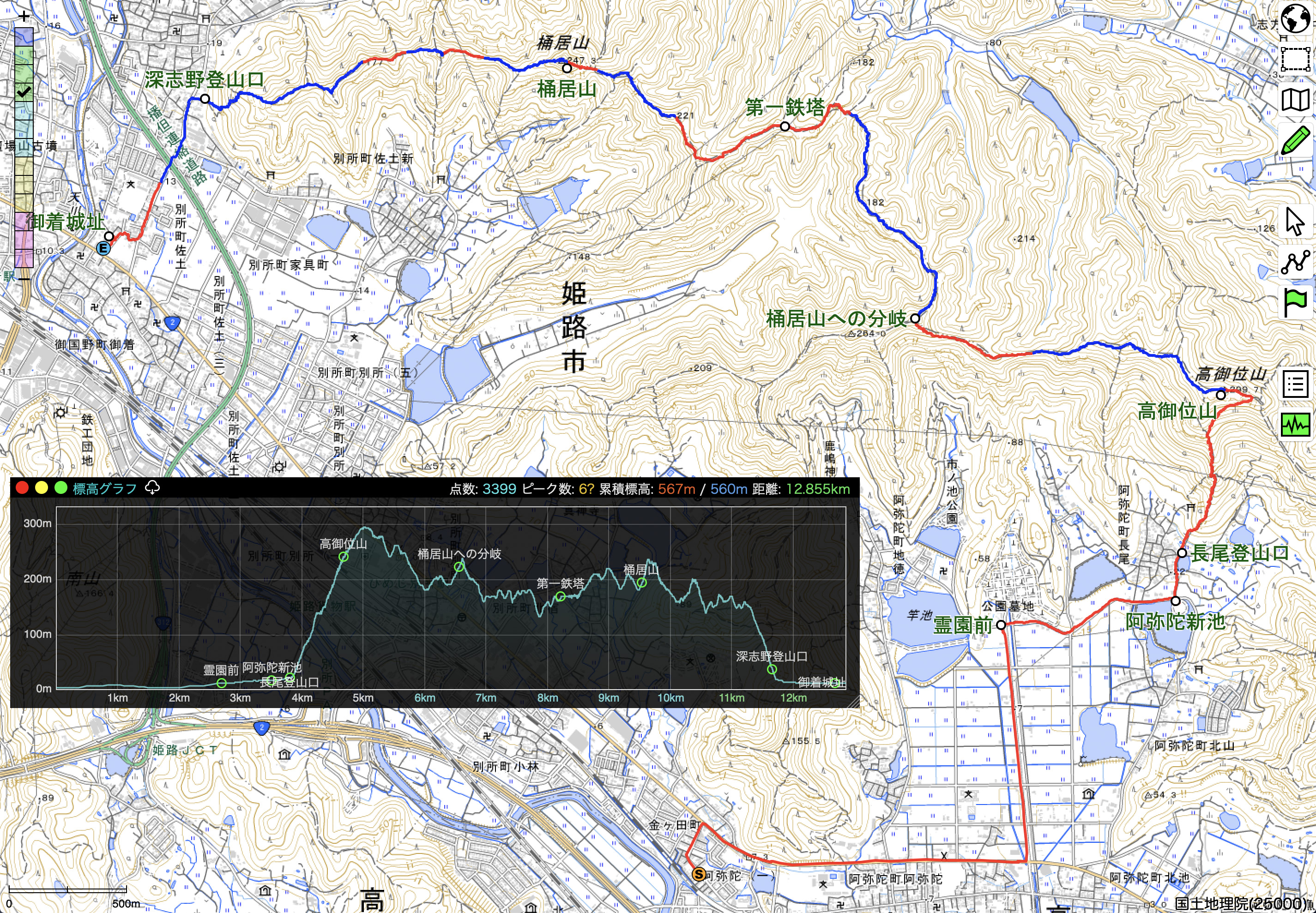
Task: Open the list panel icon
Action: click(1295, 384)
